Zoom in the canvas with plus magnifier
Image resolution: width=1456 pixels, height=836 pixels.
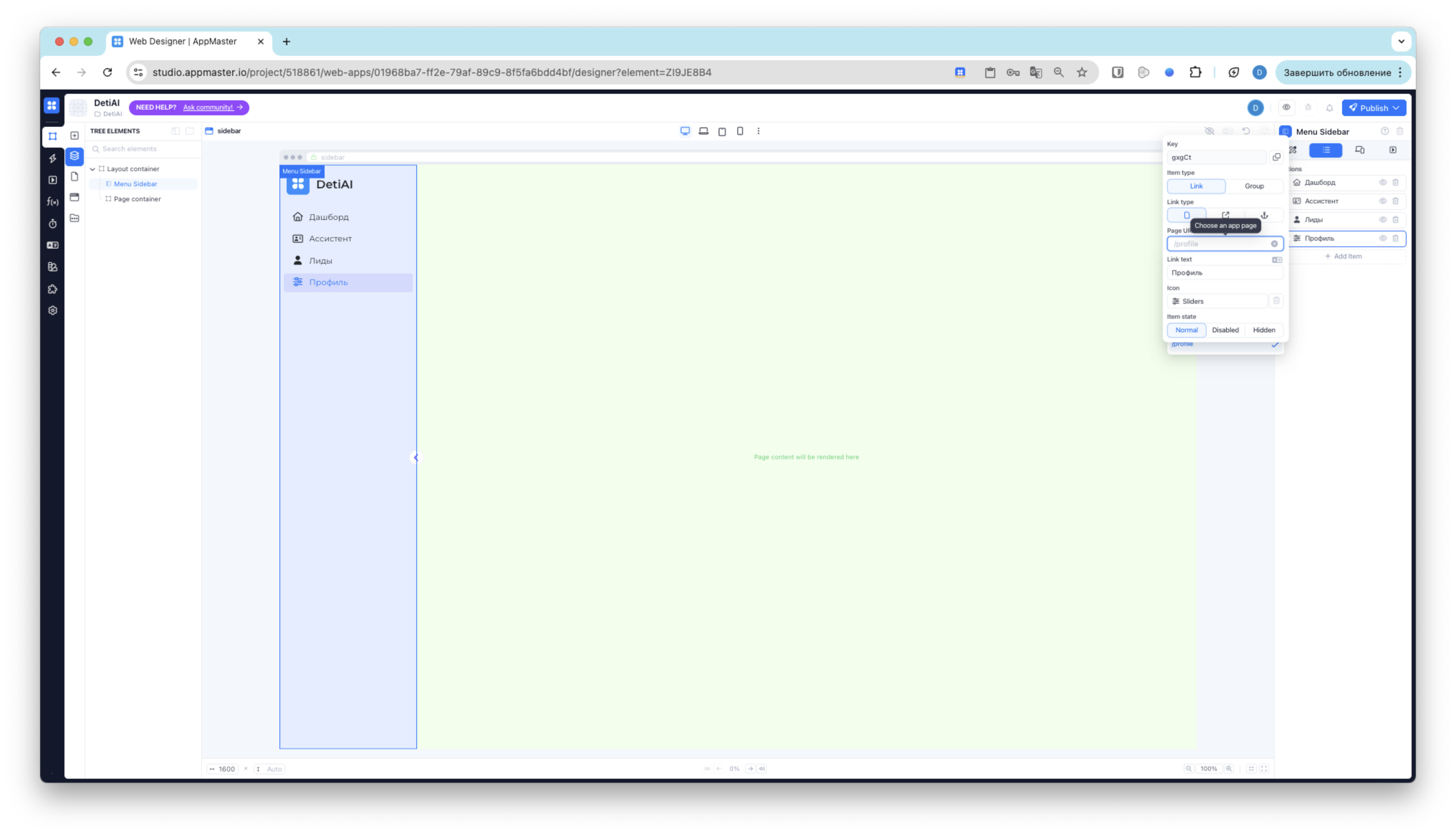click(1228, 769)
